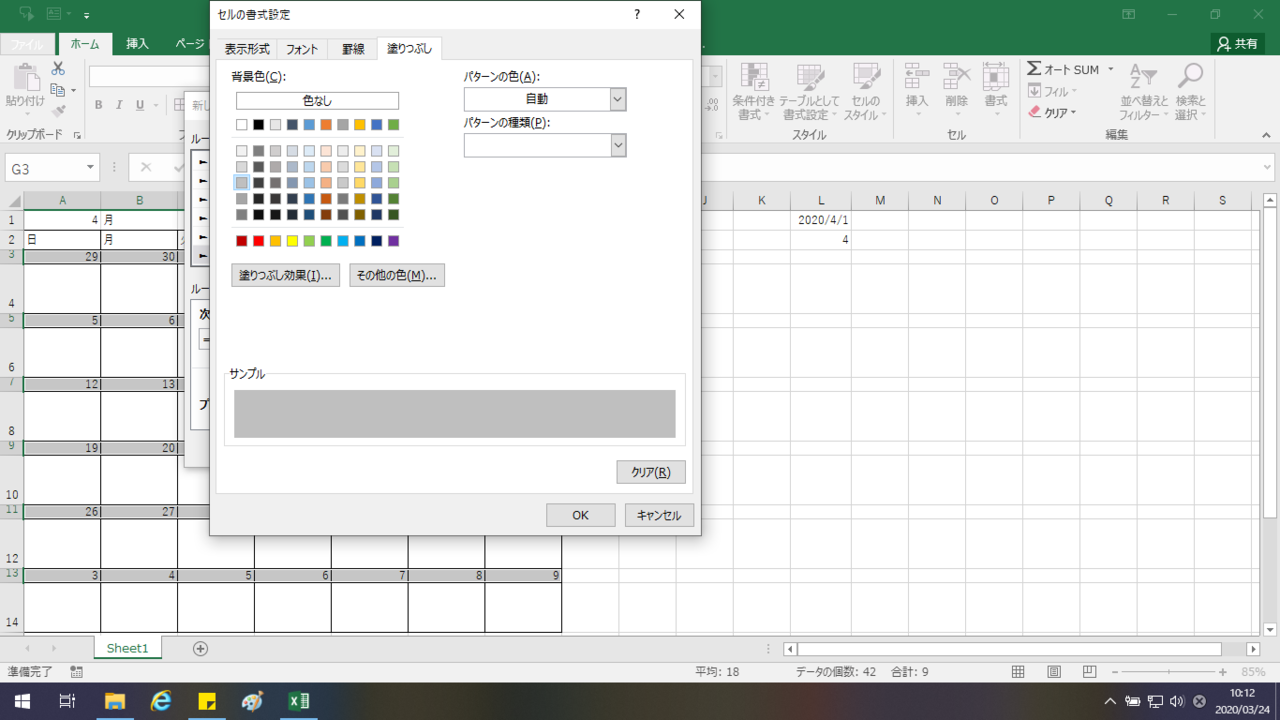
Task: Click the 塗りつぶし効果 button
Action: click(286, 275)
